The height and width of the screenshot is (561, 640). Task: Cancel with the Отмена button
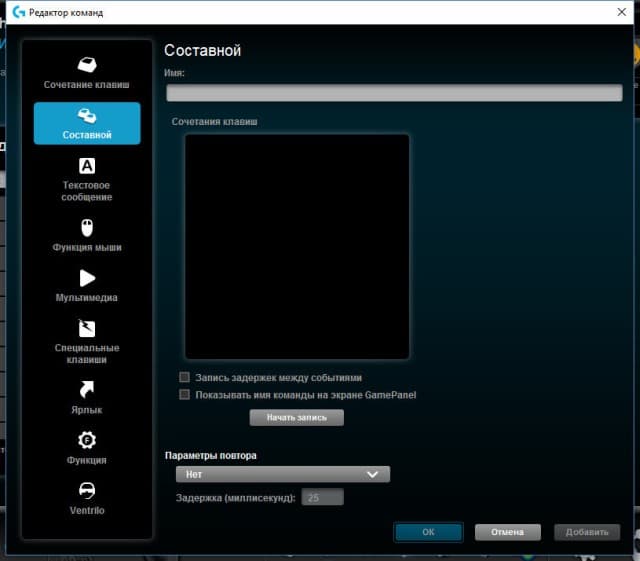[508, 532]
